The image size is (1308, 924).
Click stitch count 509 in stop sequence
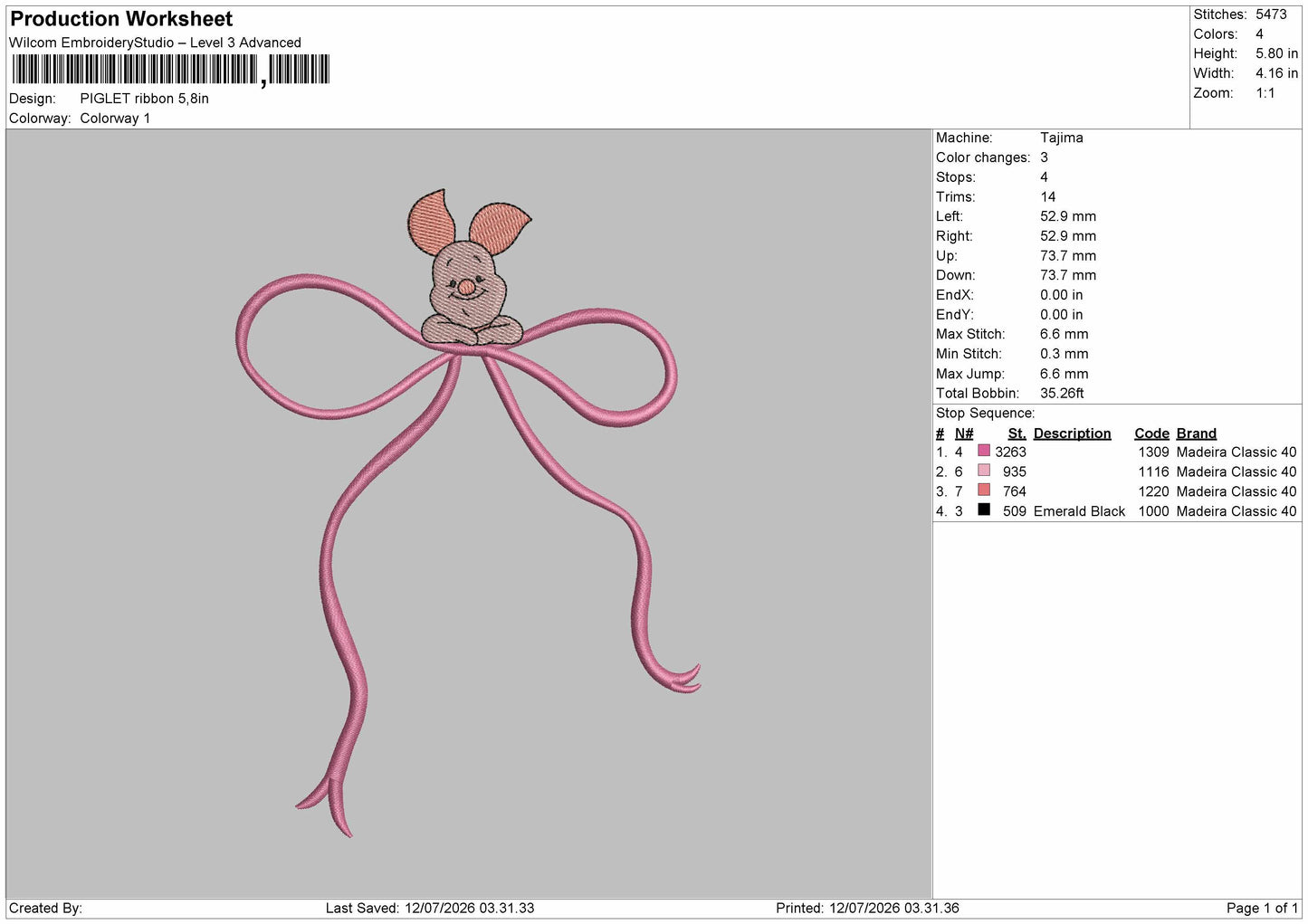(1015, 512)
